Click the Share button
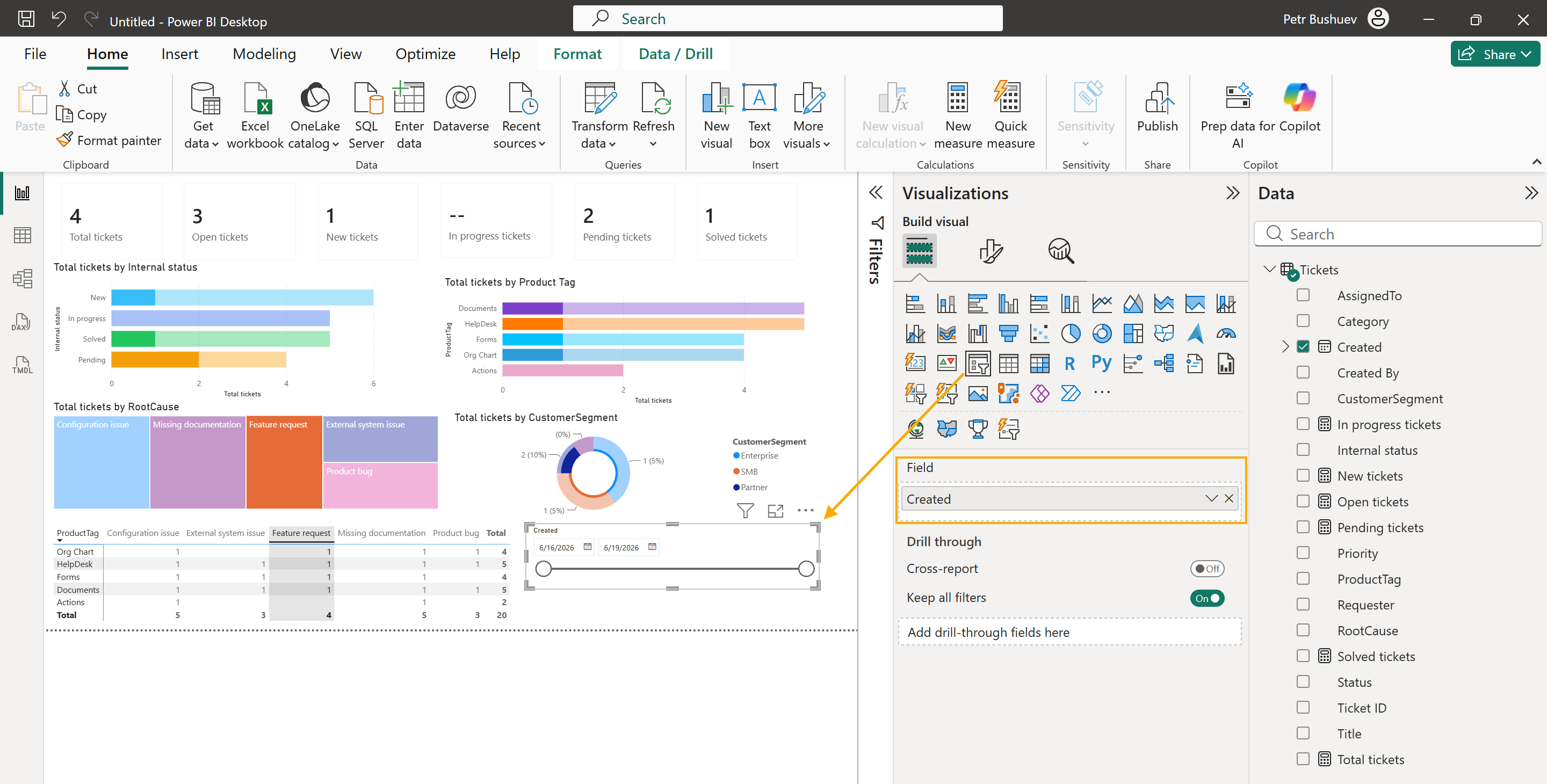The image size is (1547, 784). point(1495,54)
